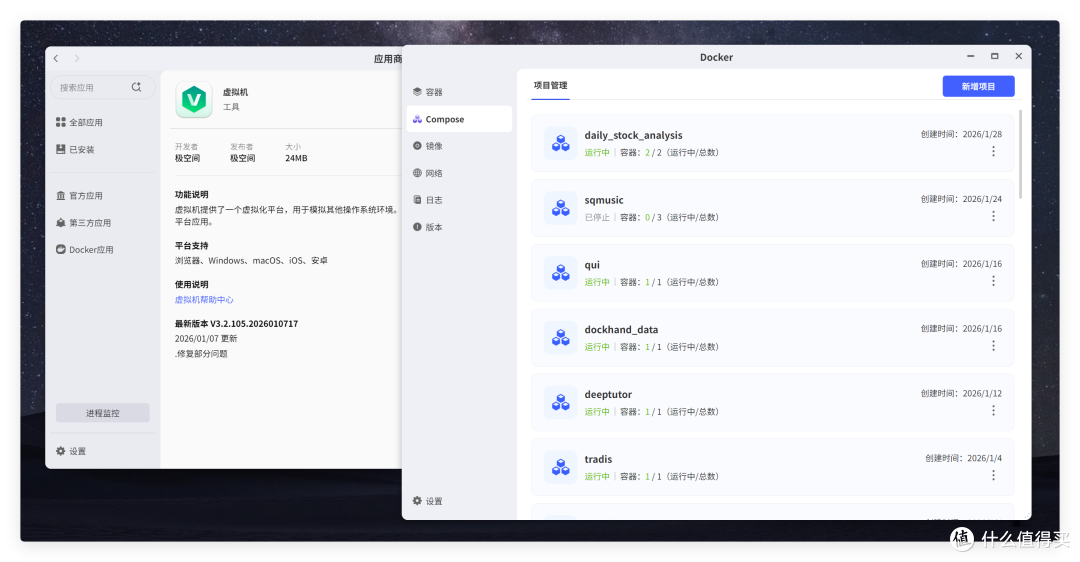Click the 虚拟机 green V app icon
1080x562 pixels.
point(194,100)
